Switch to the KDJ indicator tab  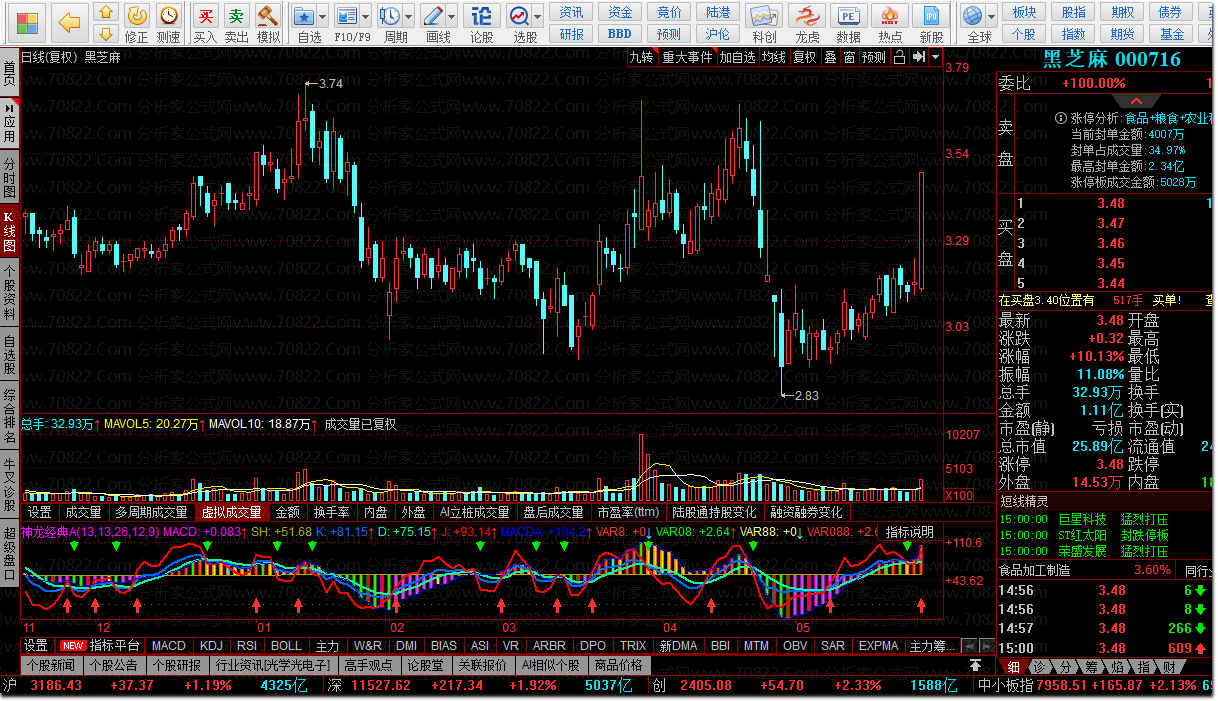[x=211, y=646]
